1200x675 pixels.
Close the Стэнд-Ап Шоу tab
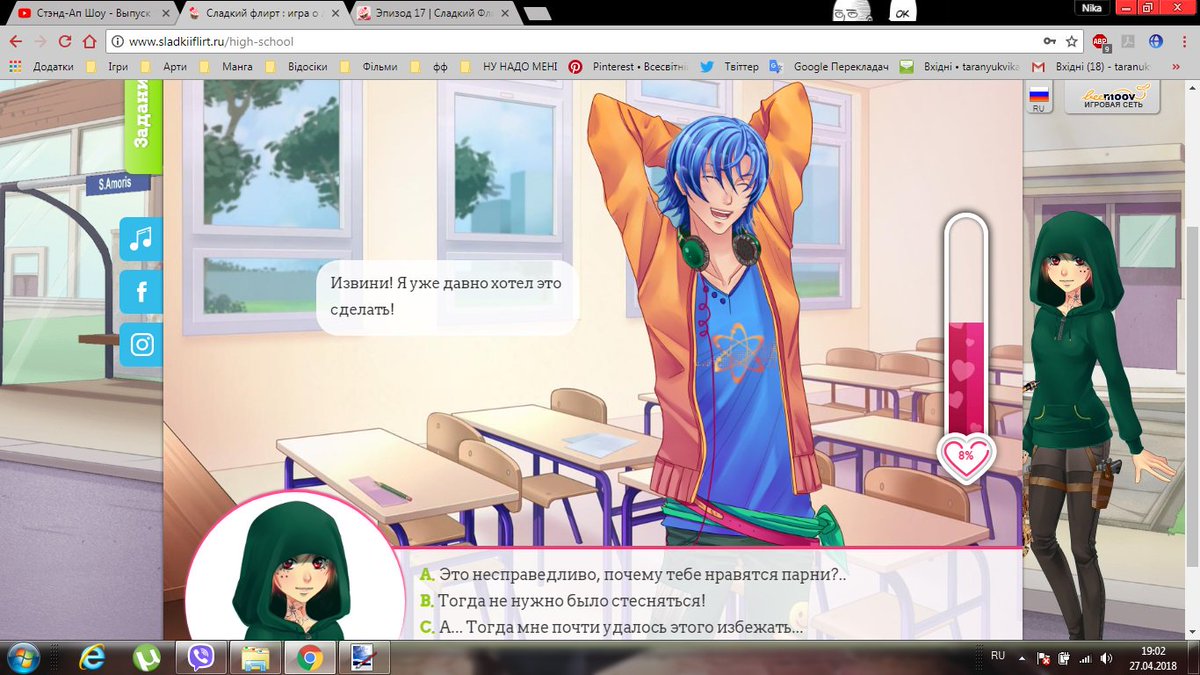tap(167, 13)
